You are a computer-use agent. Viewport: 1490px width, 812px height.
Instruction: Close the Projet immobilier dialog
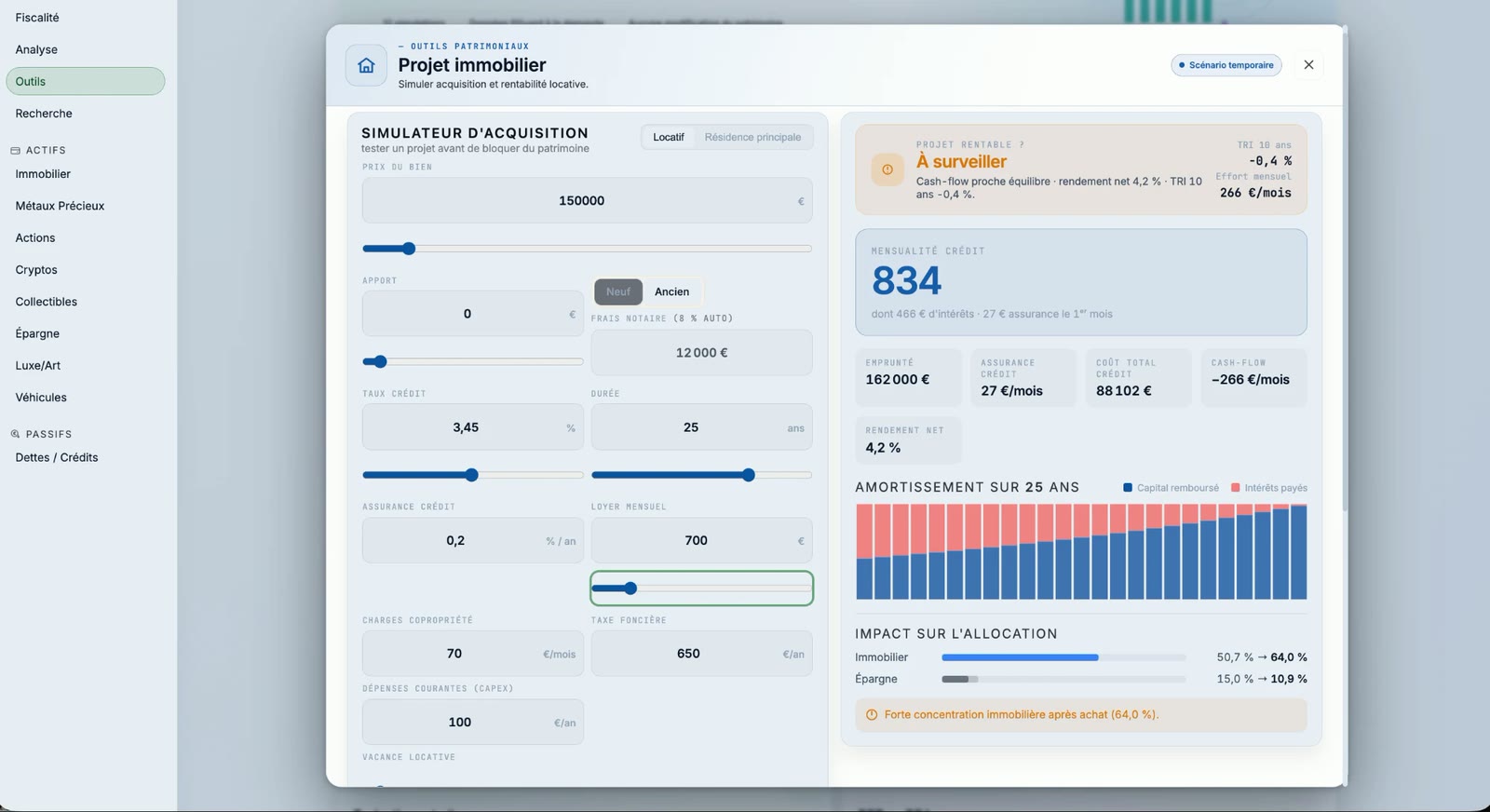[1308, 65]
